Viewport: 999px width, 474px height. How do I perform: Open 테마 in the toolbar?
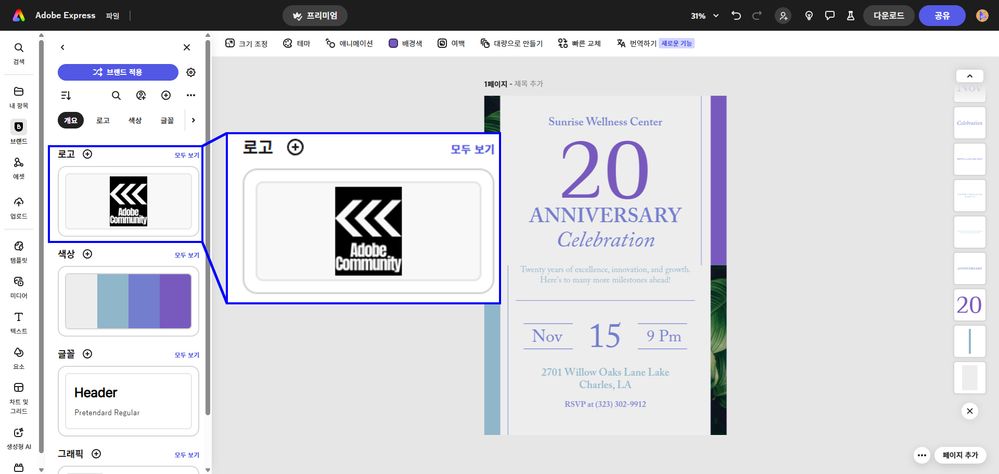296,43
